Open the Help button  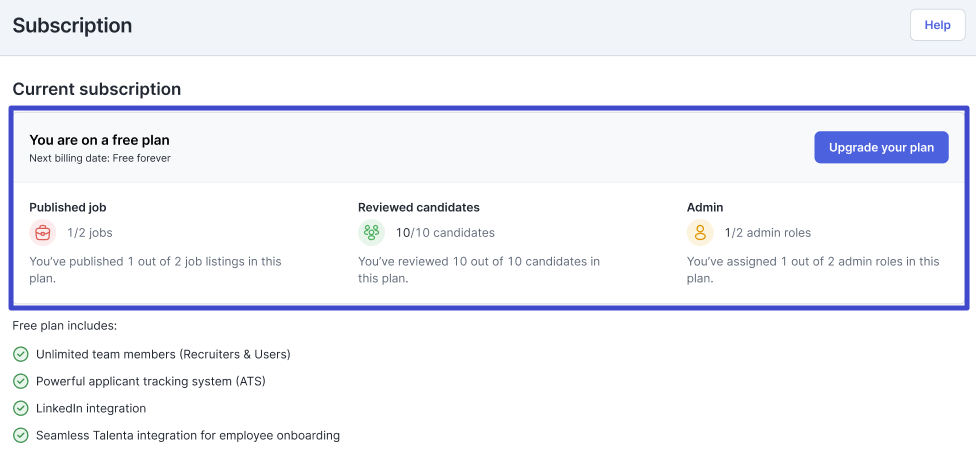click(937, 26)
